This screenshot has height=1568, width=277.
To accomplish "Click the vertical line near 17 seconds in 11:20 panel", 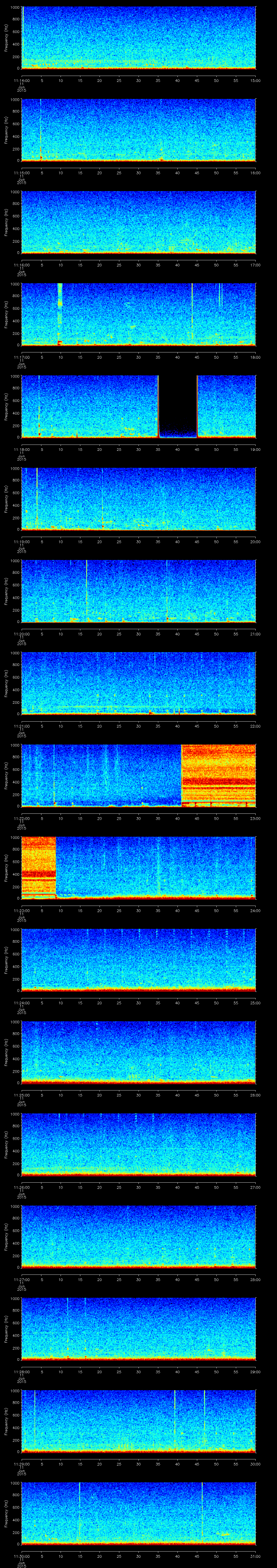I will pos(87,589).
